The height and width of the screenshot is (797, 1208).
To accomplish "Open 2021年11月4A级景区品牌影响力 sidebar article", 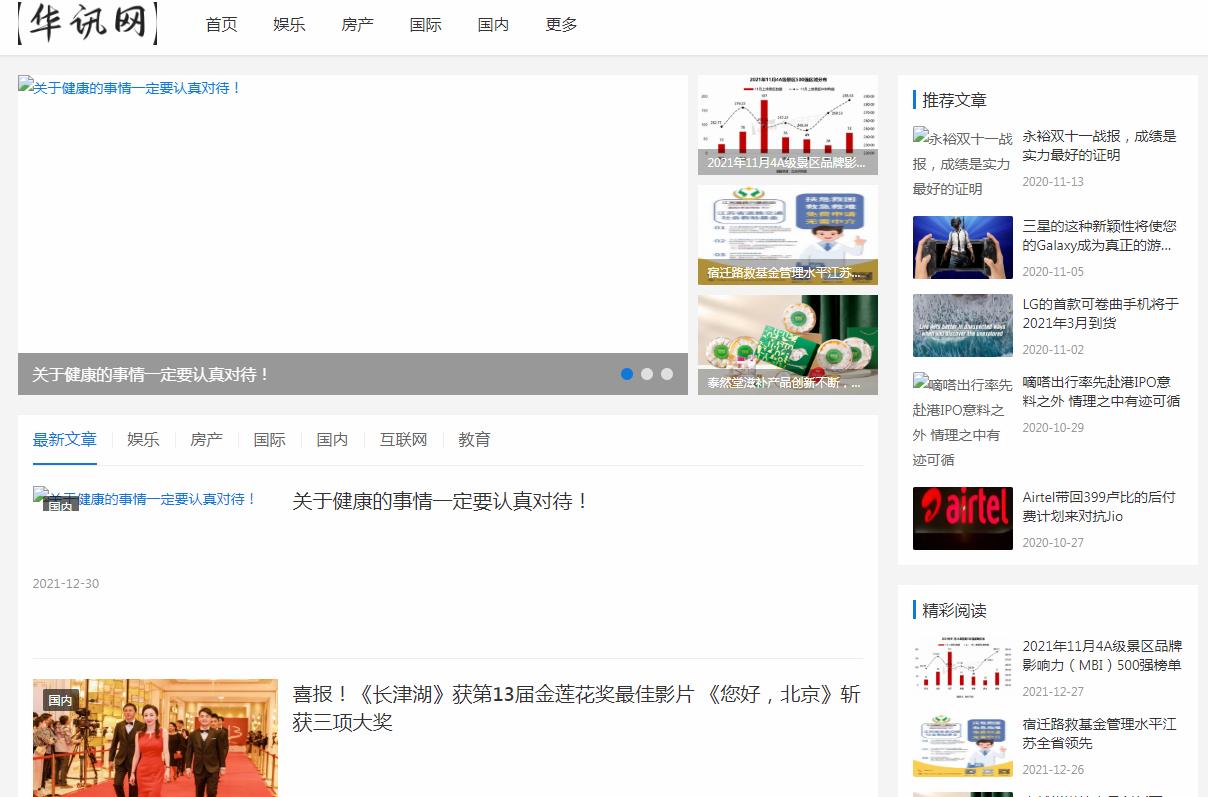I will coord(1102,656).
